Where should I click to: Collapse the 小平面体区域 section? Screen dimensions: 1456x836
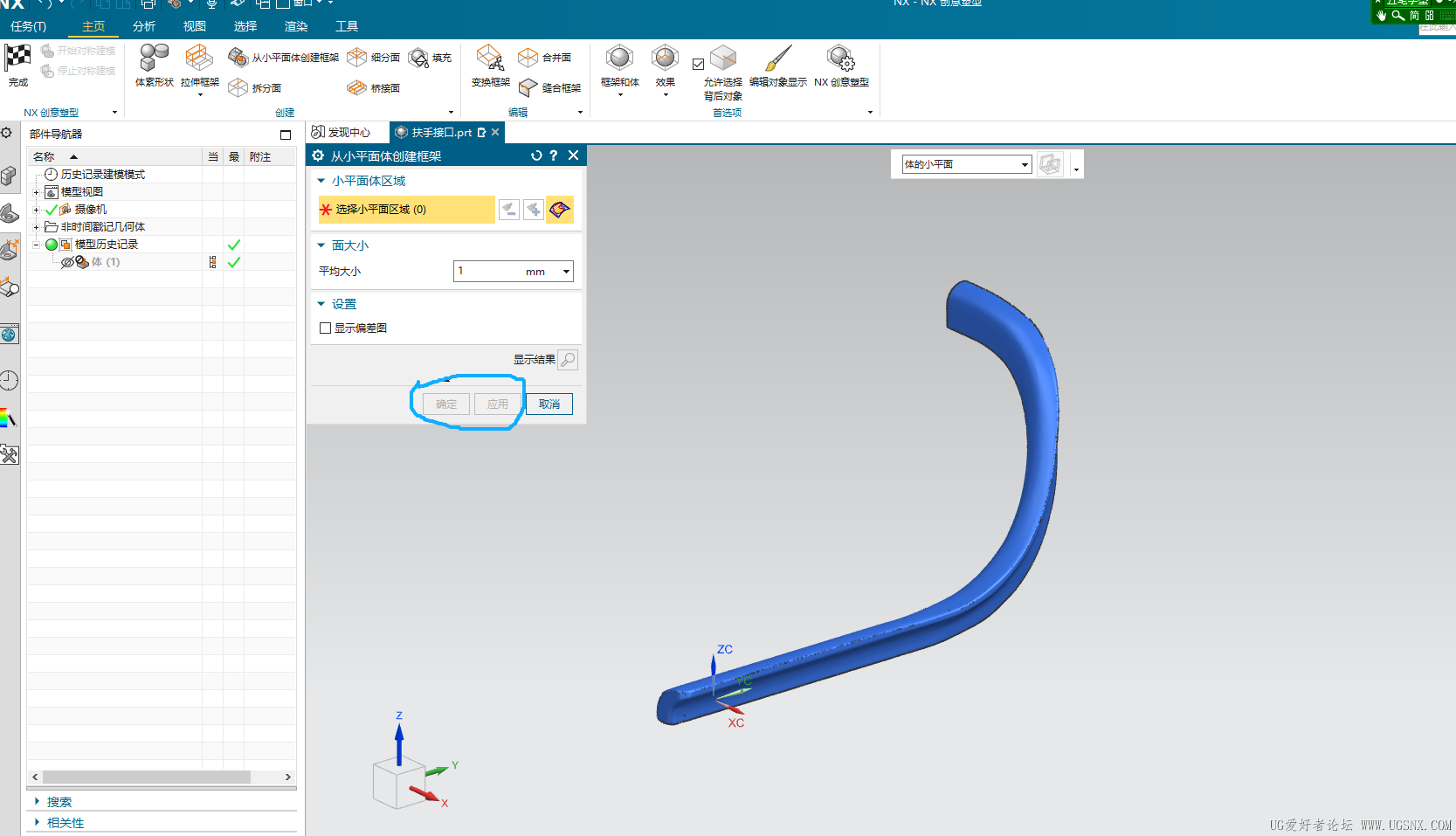click(321, 181)
